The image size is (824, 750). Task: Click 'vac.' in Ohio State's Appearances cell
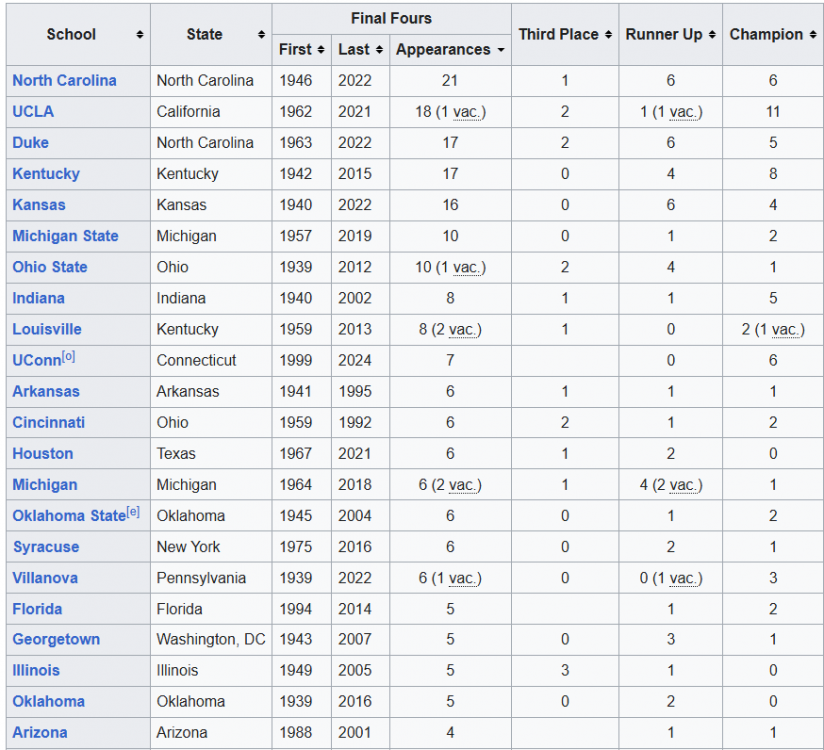pyautogui.click(x=466, y=268)
